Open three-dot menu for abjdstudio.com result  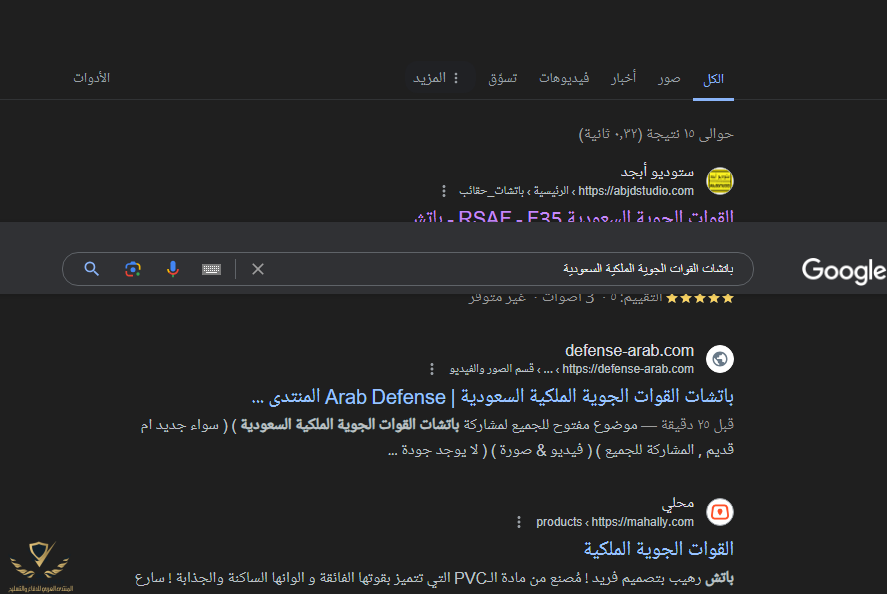click(x=444, y=191)
